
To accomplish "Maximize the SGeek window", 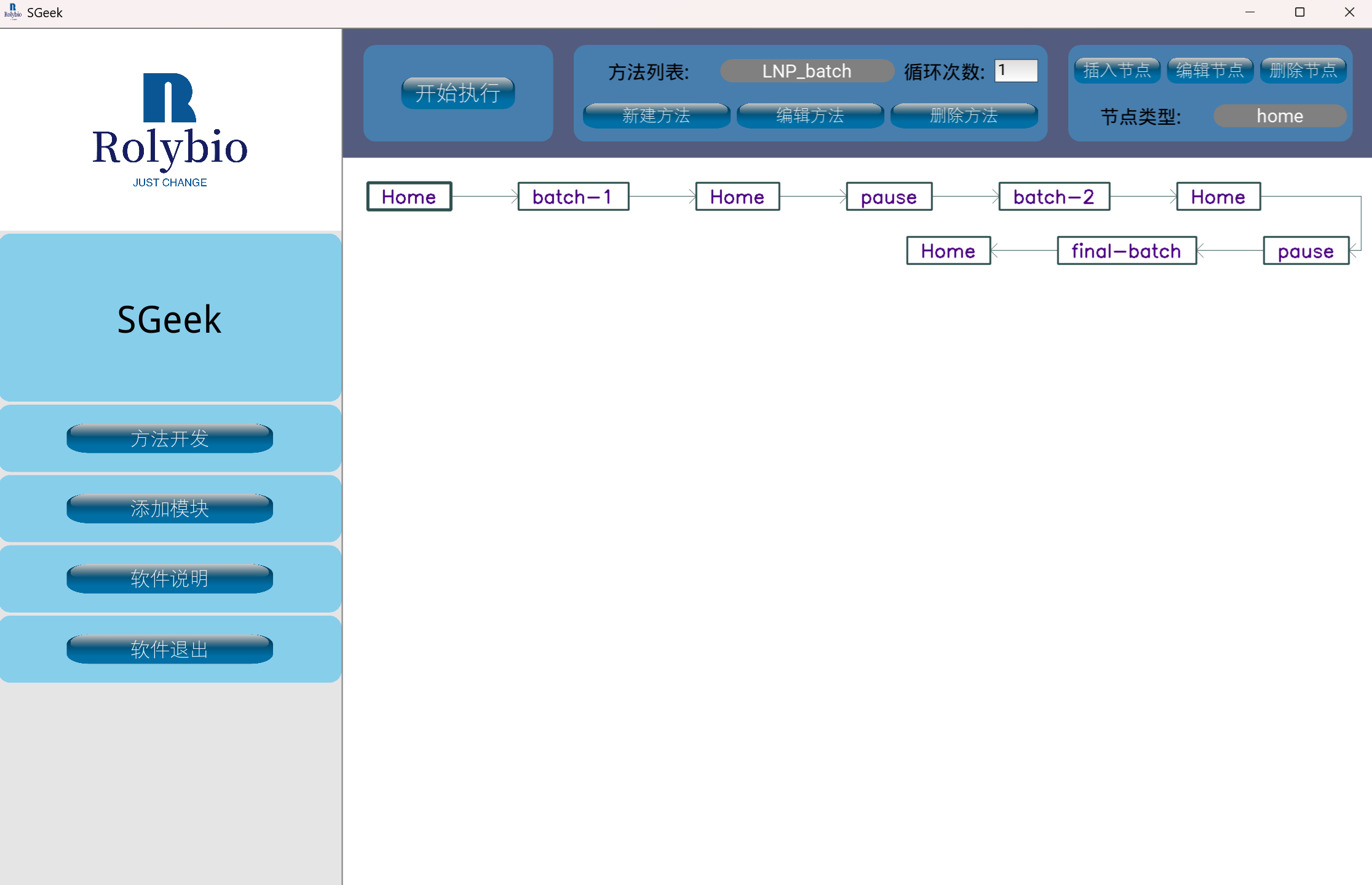I will point(1299,12).
